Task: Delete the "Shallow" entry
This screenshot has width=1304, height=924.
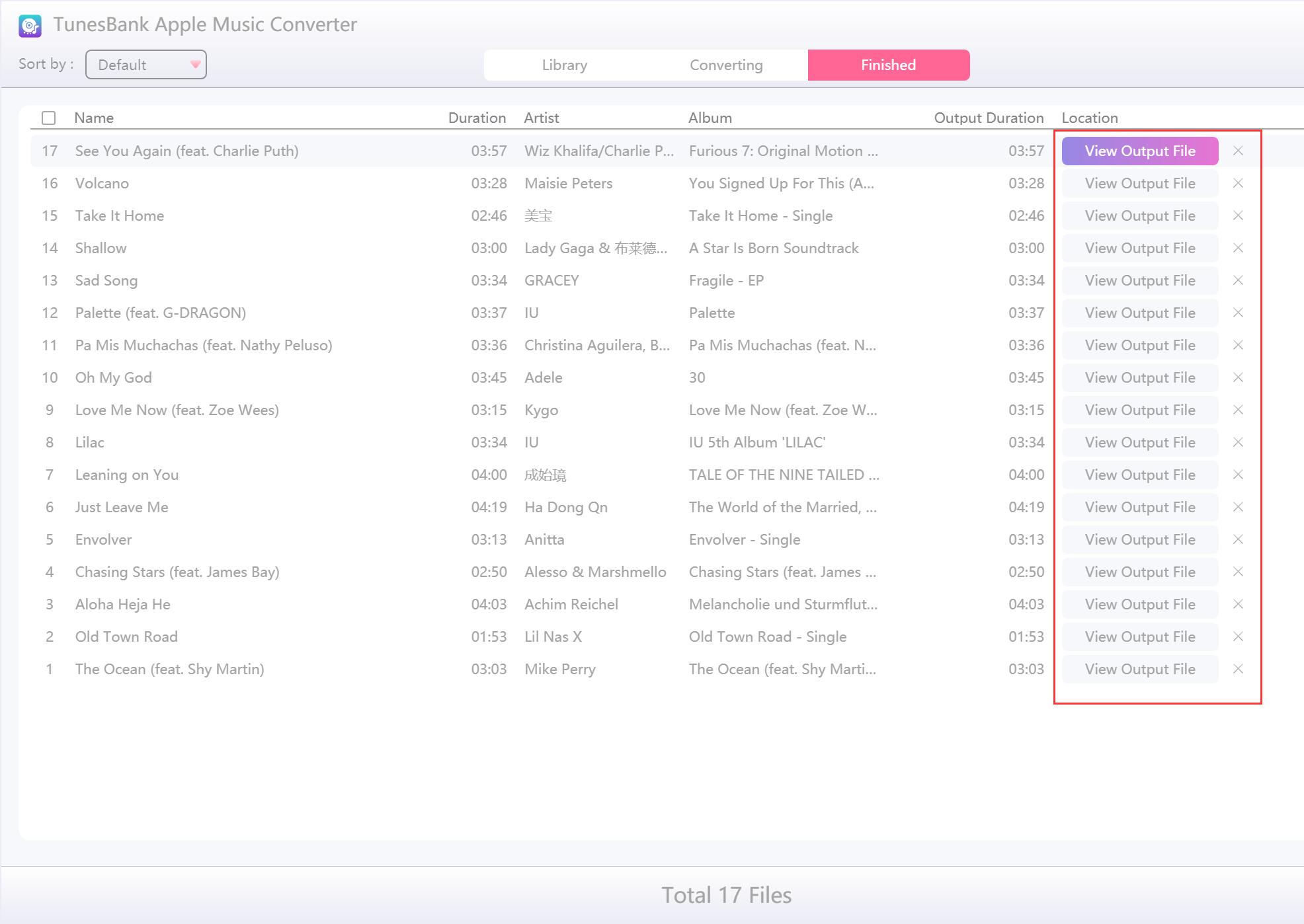Action: pos(1239,248)
